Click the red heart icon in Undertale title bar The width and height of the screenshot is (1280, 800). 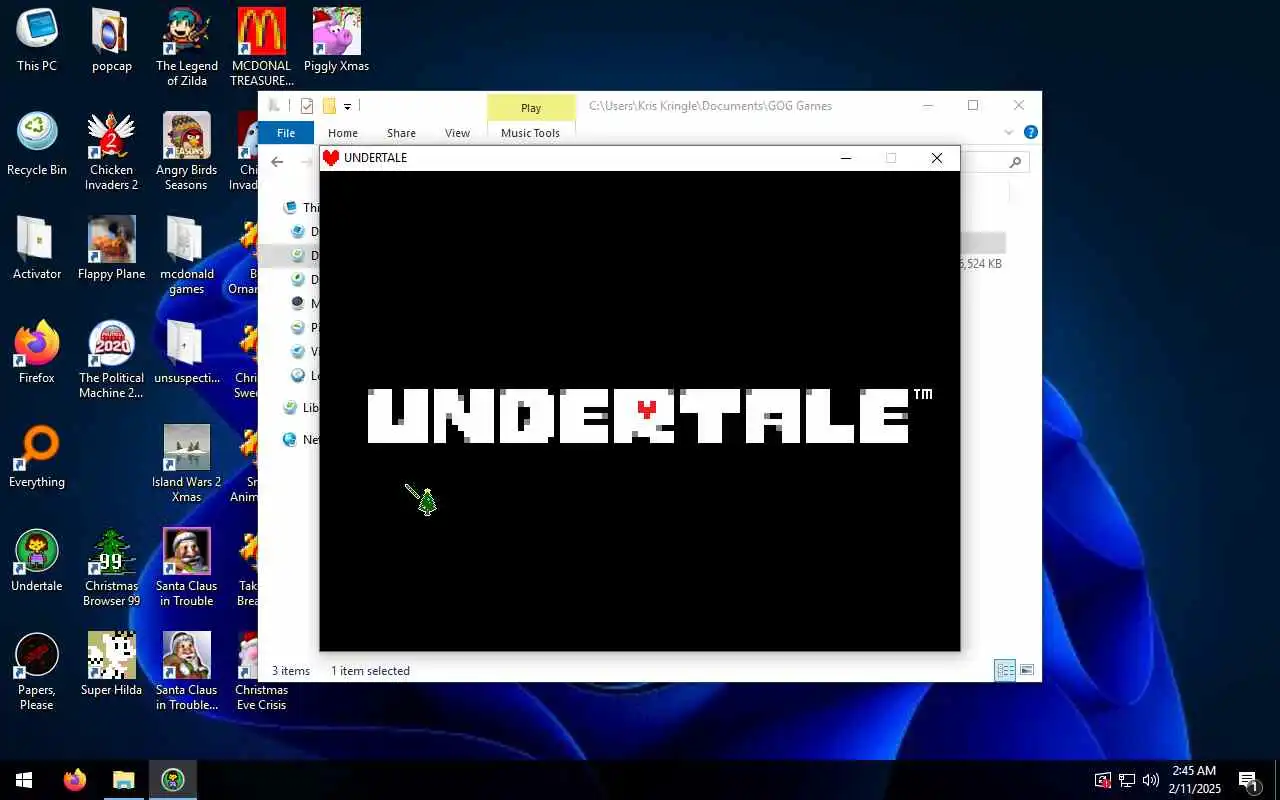point(332,158)
